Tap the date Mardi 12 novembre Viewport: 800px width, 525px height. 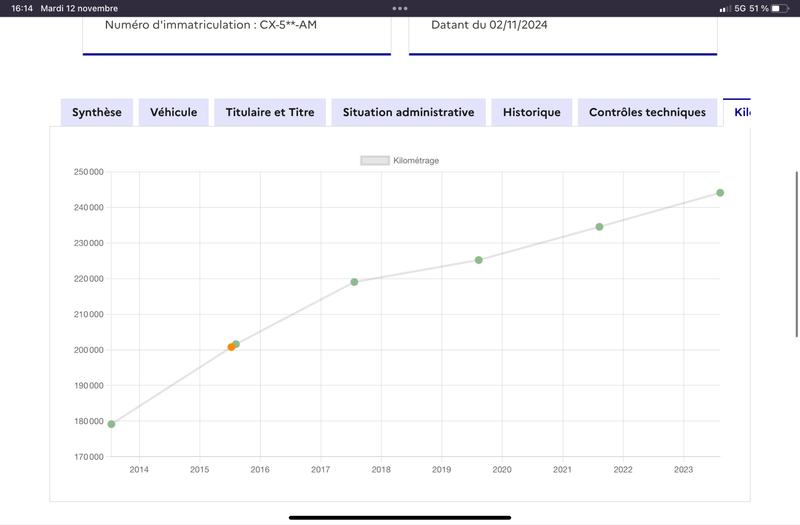pos(79,8)
